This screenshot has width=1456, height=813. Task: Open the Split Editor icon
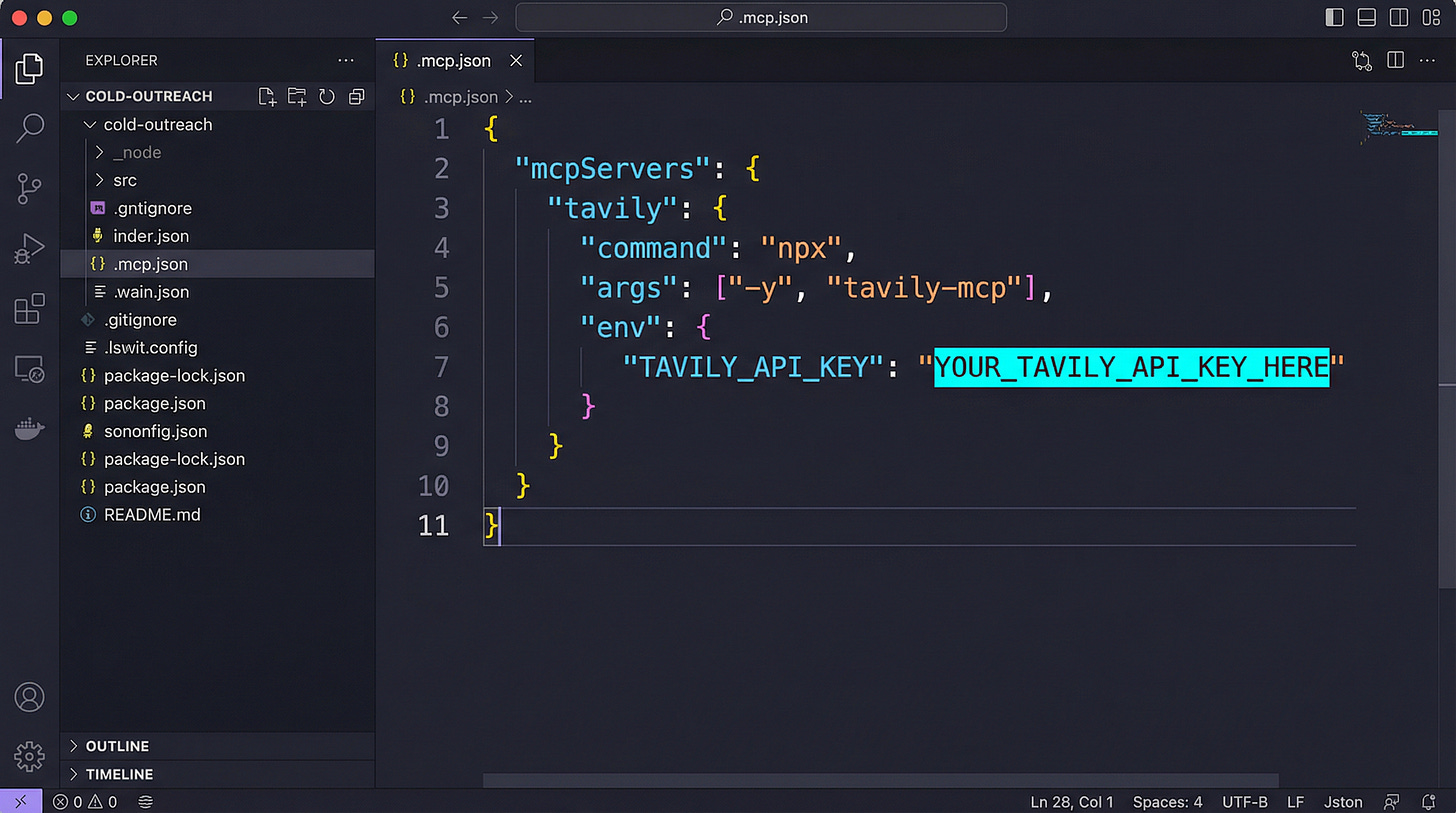click(1395, 60)
